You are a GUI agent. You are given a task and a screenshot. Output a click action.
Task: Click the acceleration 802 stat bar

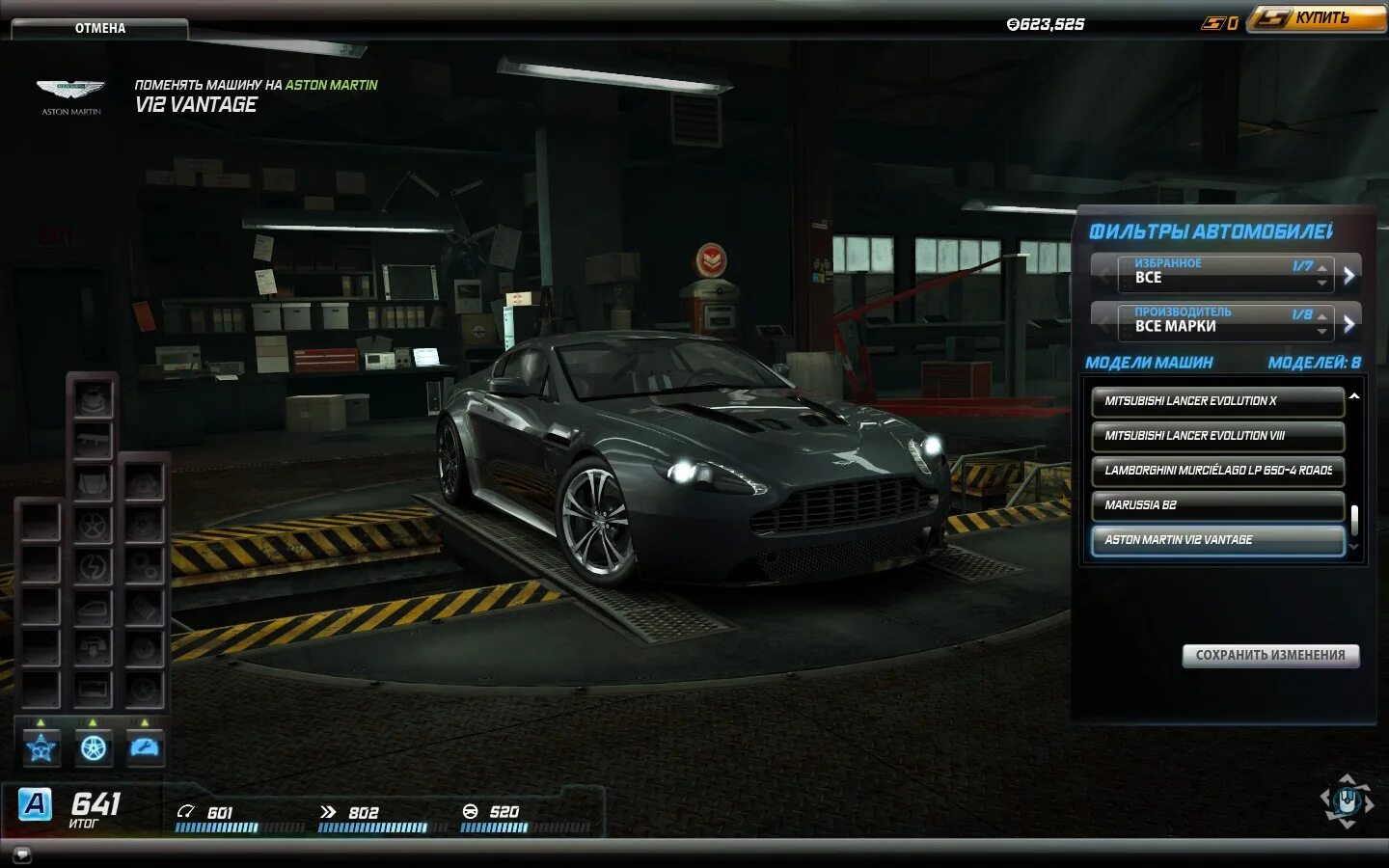pyautogui.click(x=382, y=827)
